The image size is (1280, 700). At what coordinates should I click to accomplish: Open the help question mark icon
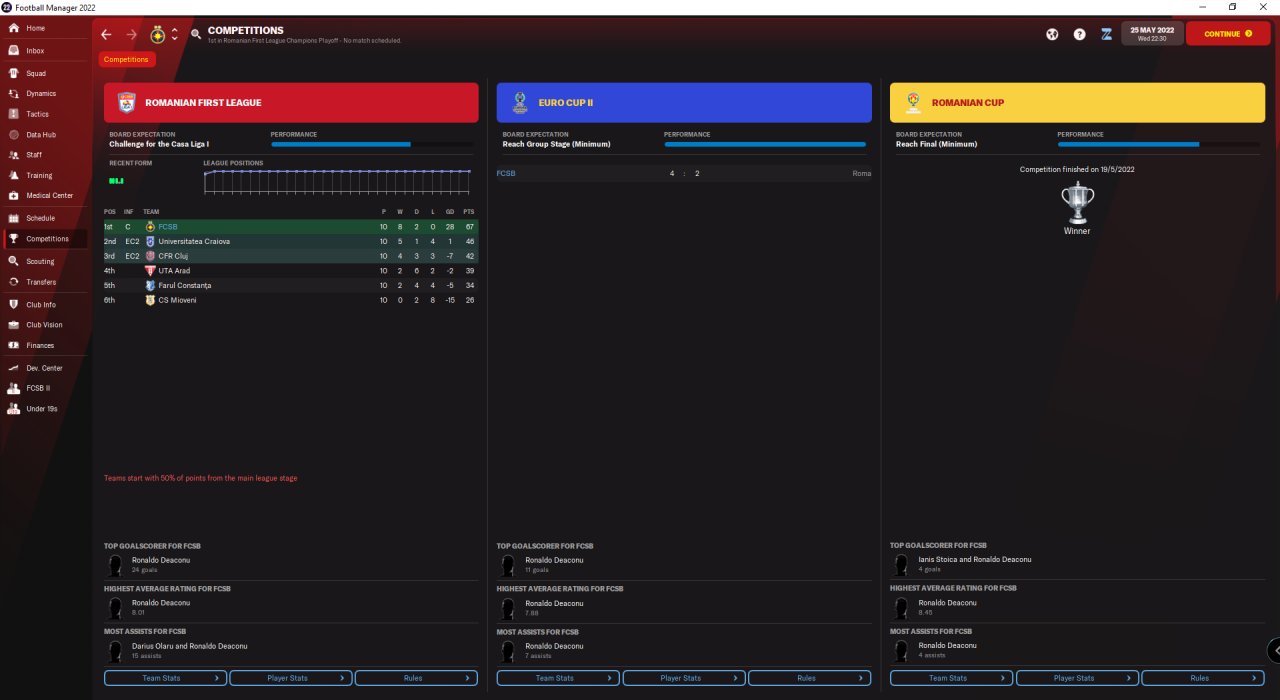click(1079, 34)
